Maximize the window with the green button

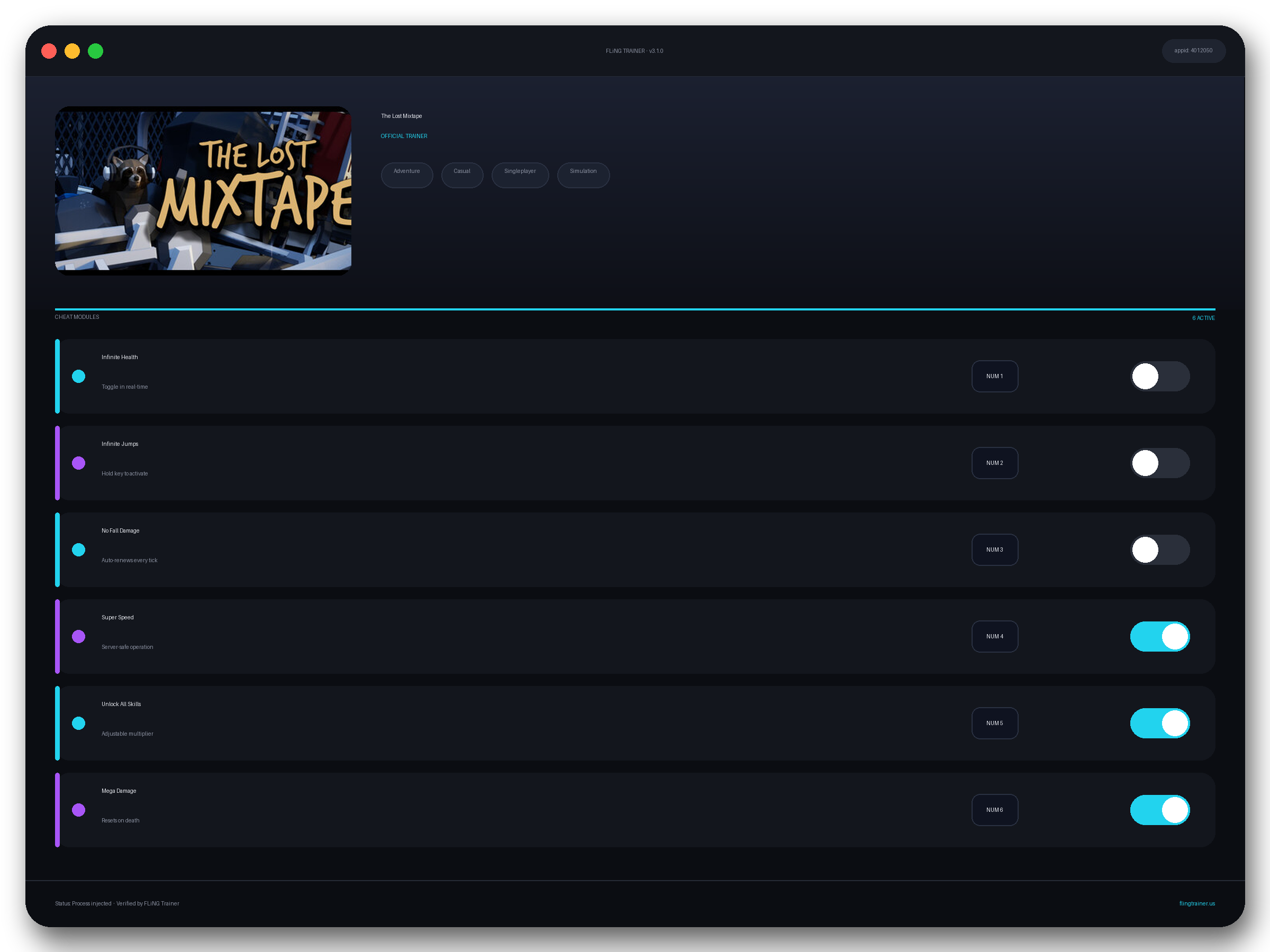95,51
